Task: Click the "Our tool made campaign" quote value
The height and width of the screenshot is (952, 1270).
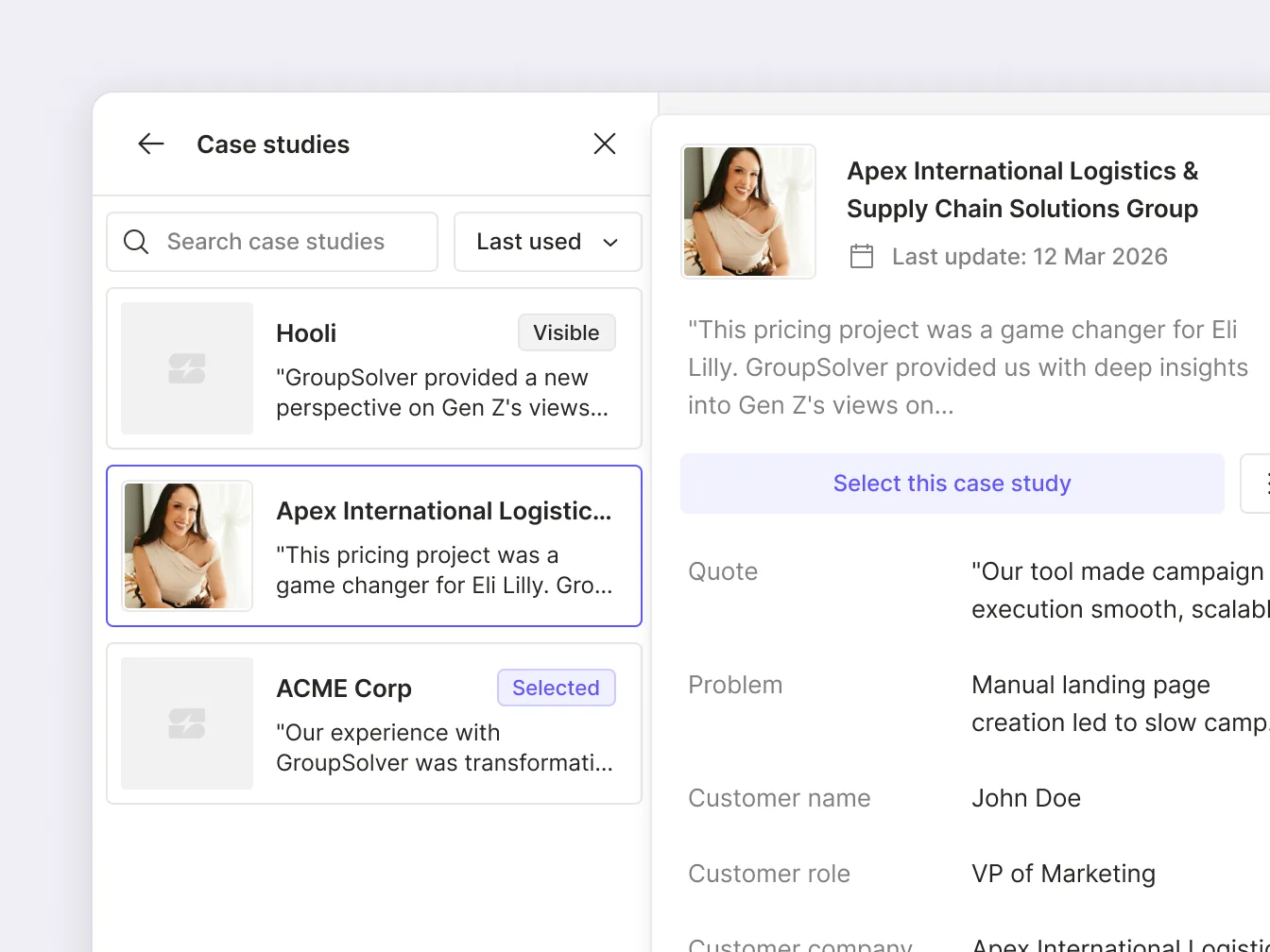Action: (1120, 590)
